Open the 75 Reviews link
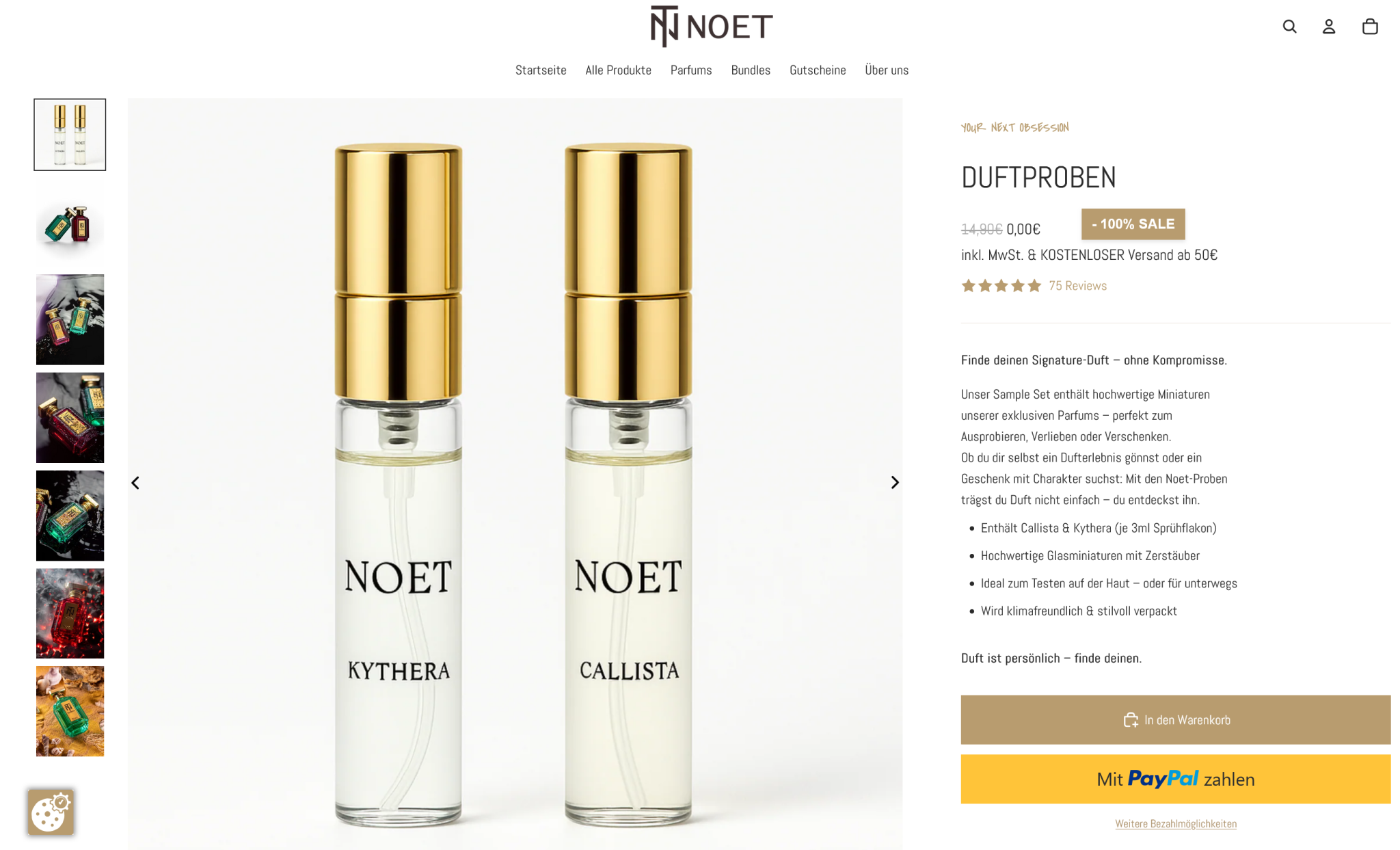The height and width of the screenshot is (850, 1400). (x=1077, y=286)
